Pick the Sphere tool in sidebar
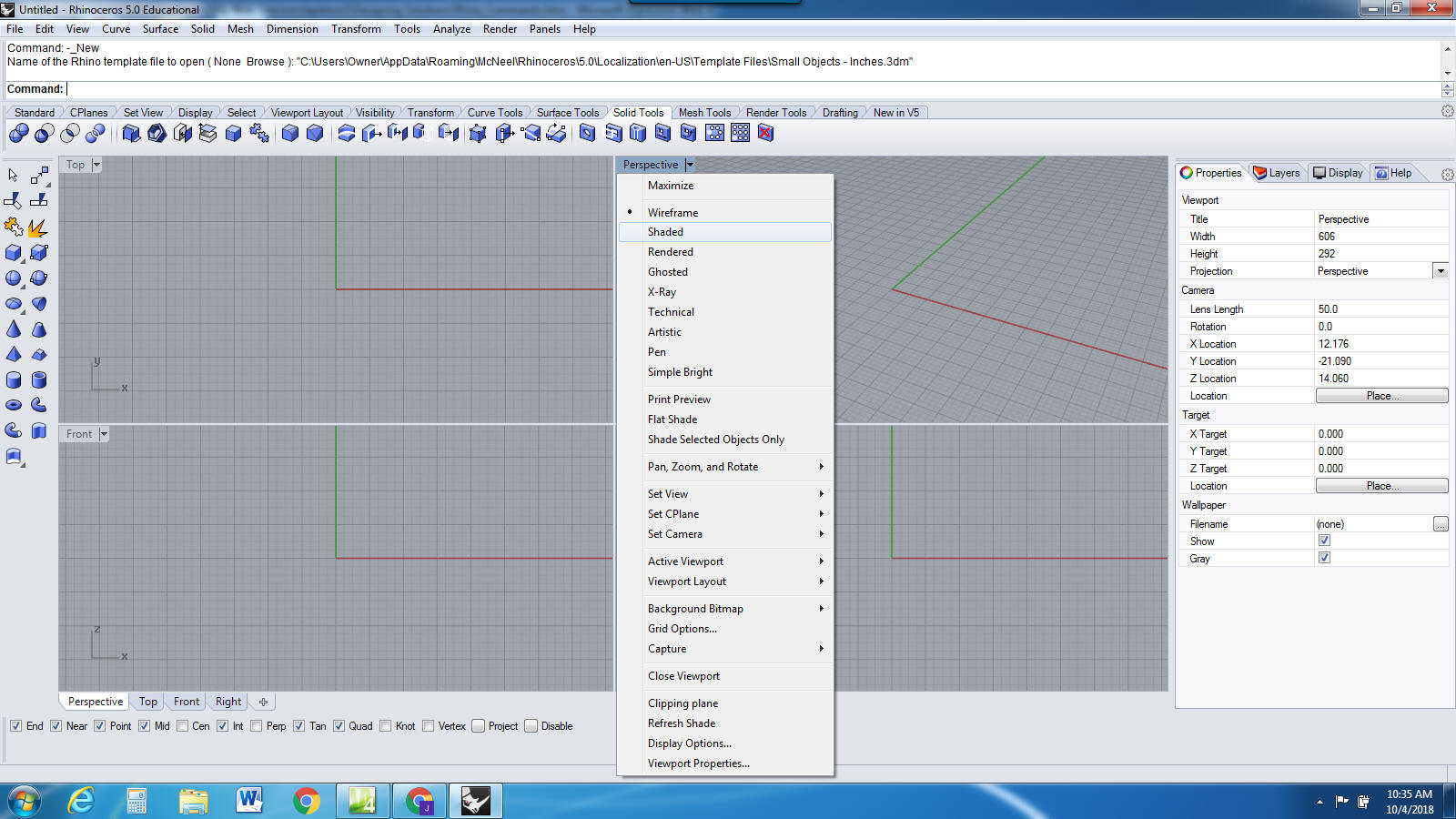 14,278
